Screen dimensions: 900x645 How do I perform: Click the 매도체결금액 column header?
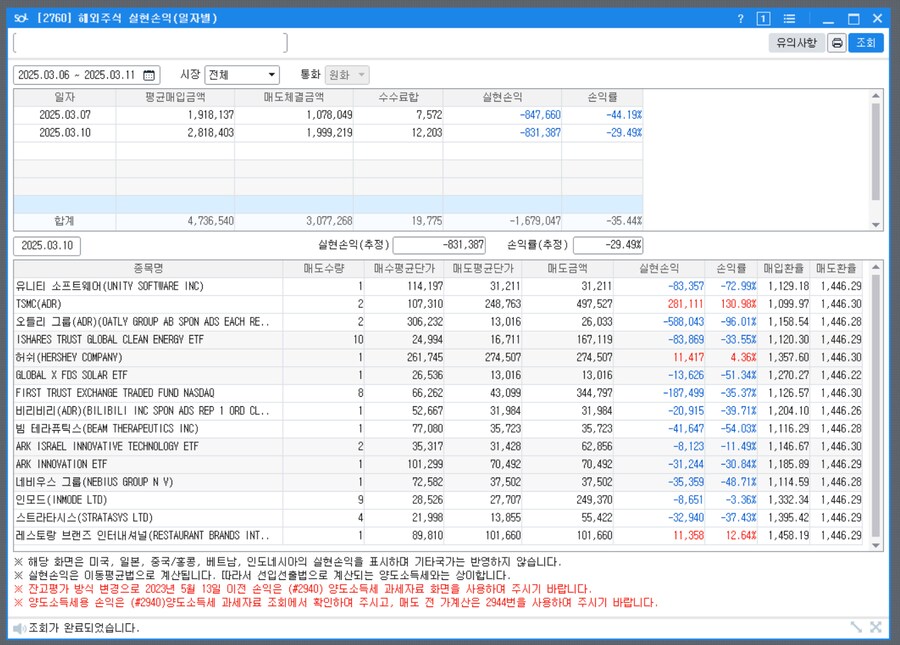[x=294, y=98]
